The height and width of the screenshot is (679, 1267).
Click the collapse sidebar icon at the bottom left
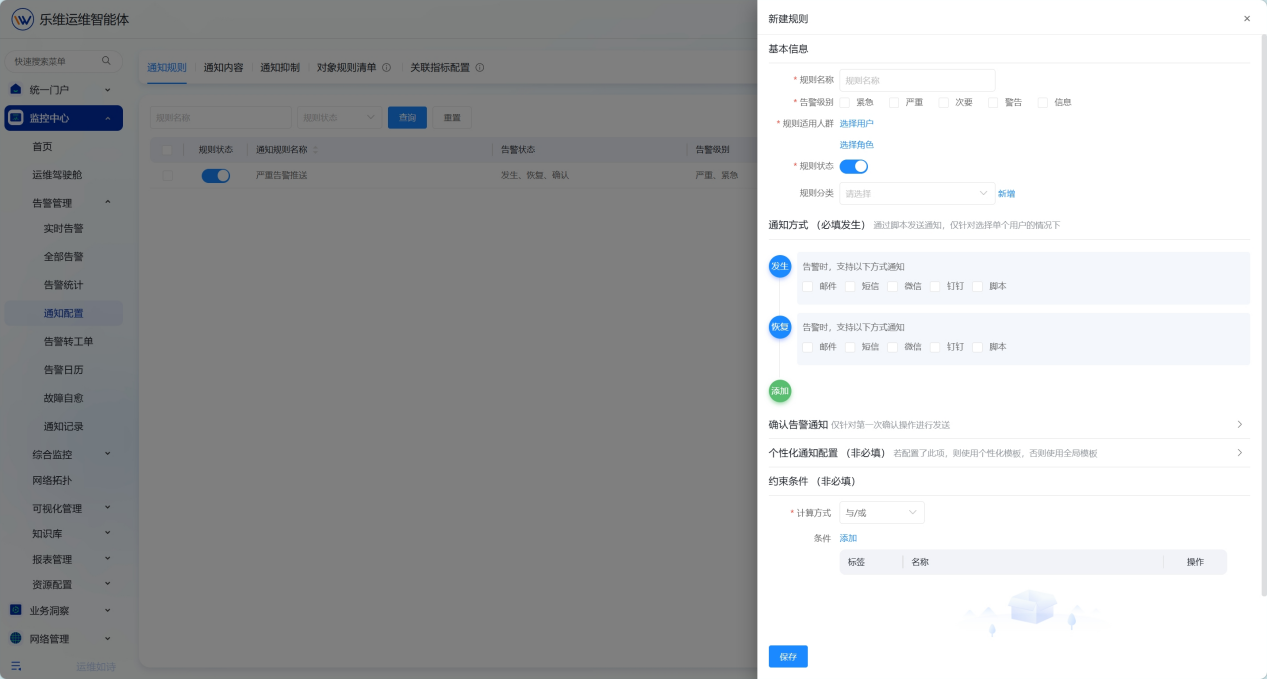[16, 666]
